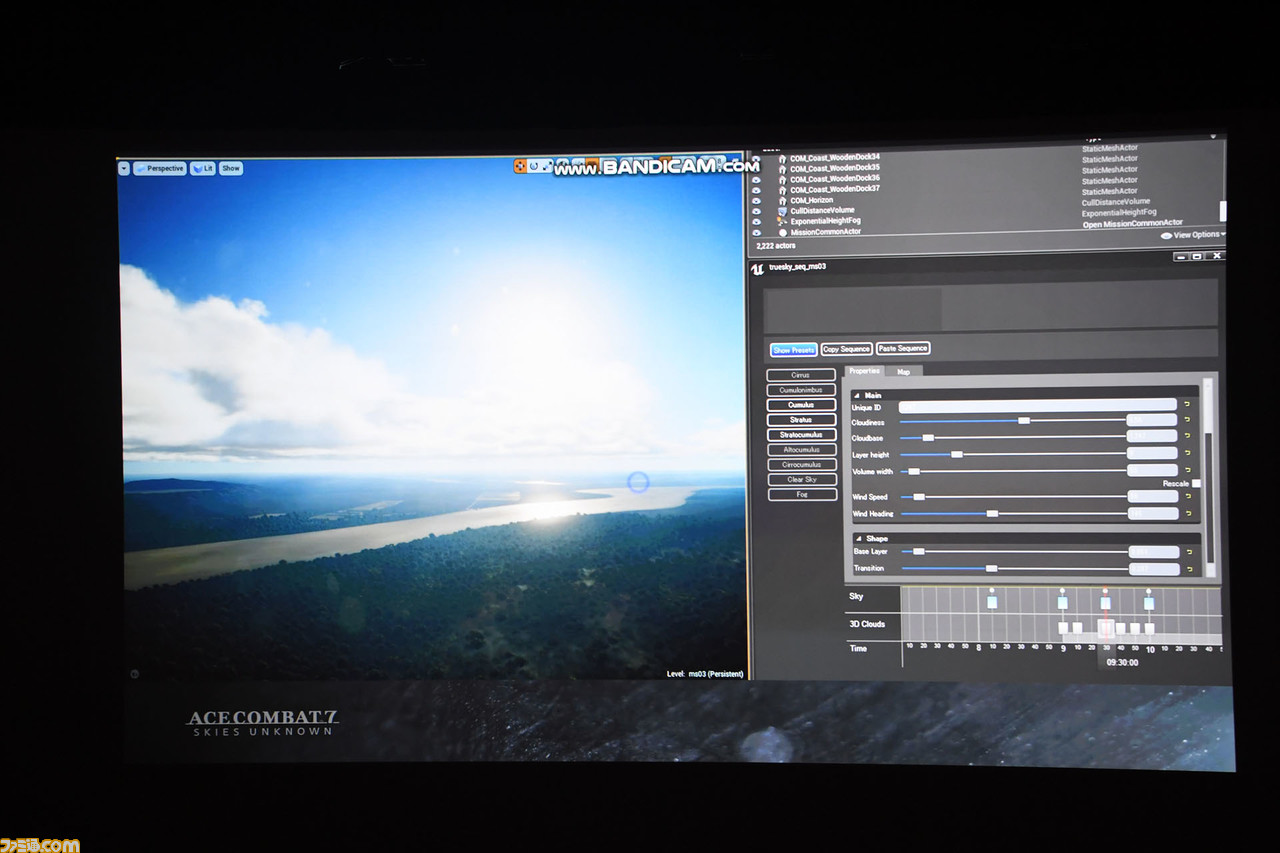
Task: Reset Volume width with its yellow arrow
Action: coord(1188,470)
